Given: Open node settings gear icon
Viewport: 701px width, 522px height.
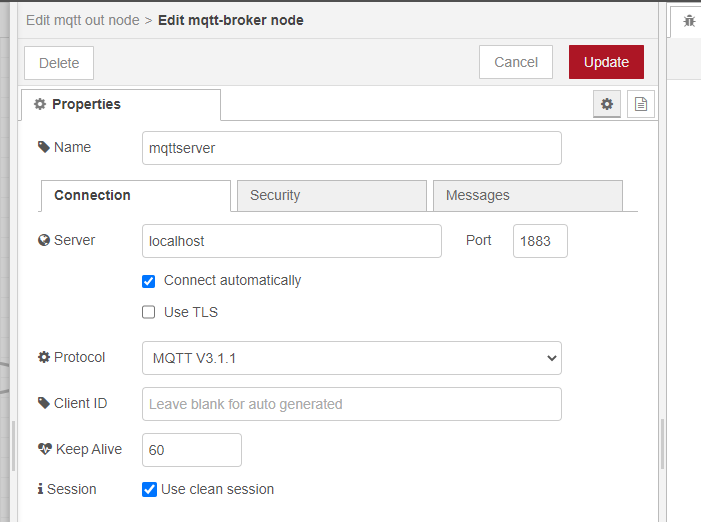Looking at the screenshot, I should [606, 104].
